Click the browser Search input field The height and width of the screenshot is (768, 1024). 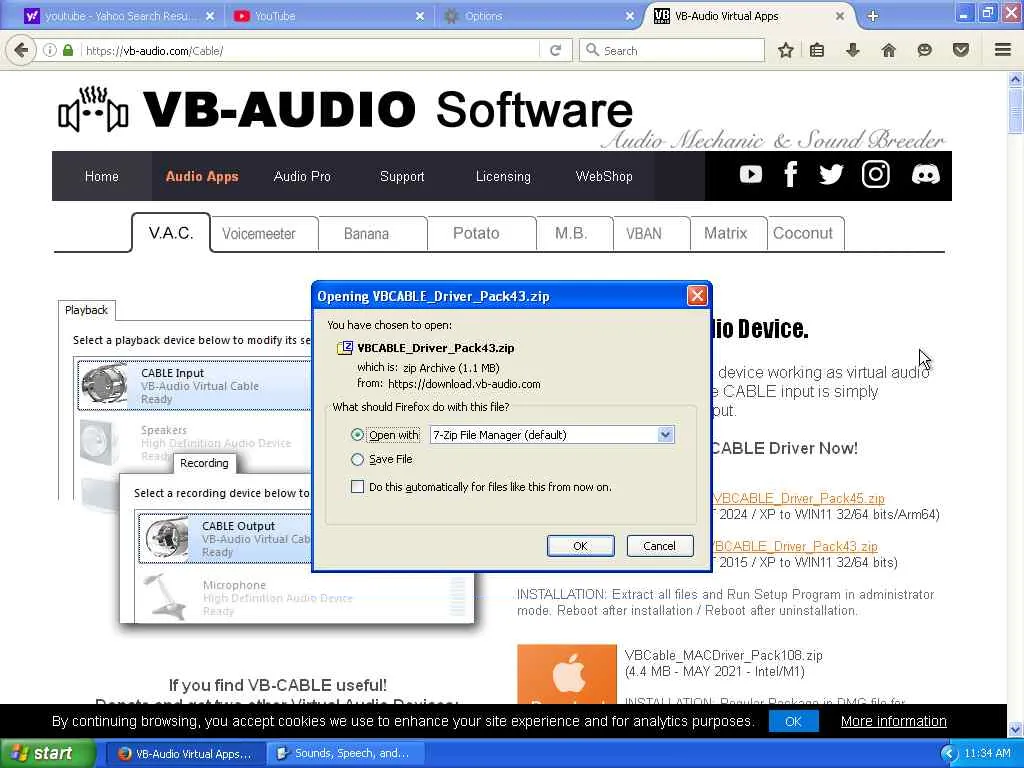673,50
